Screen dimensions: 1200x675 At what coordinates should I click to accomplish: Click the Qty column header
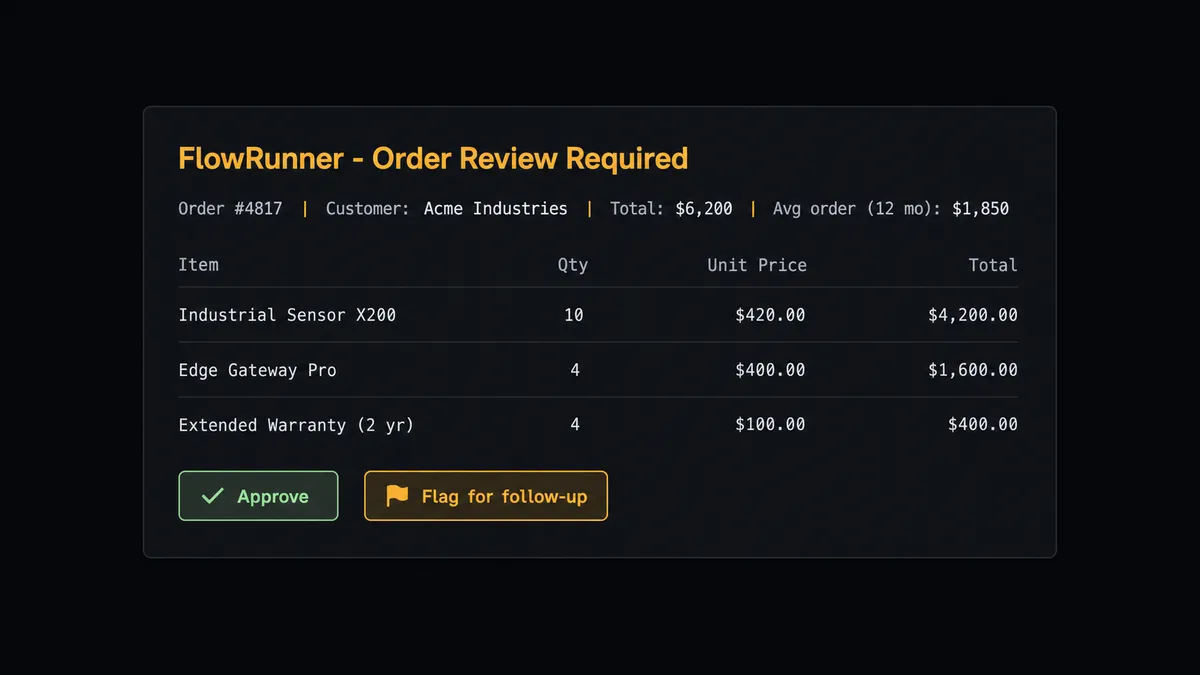(573, 265)
